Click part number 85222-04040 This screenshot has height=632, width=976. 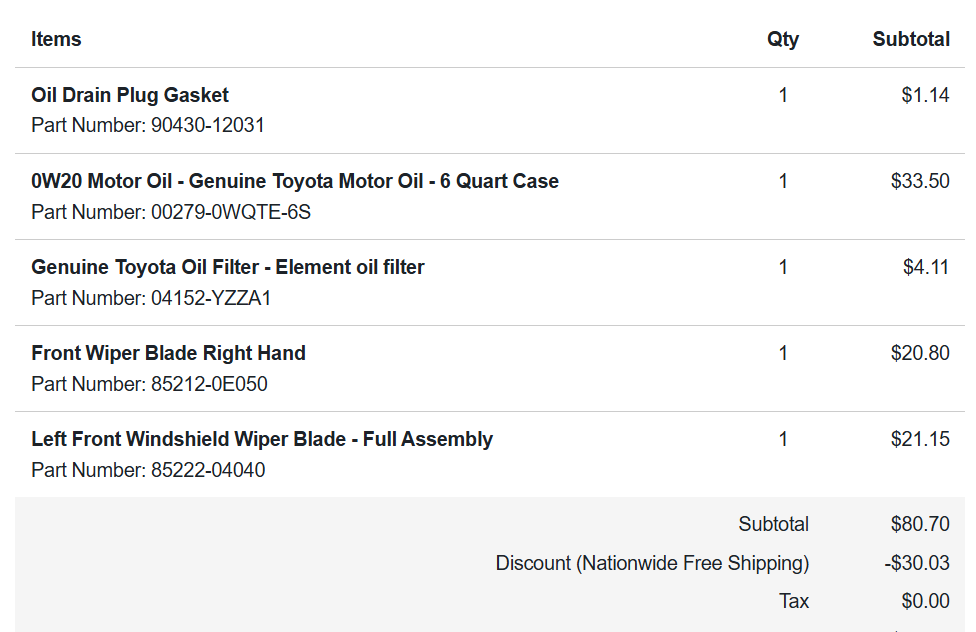click(x=208, y=469)
